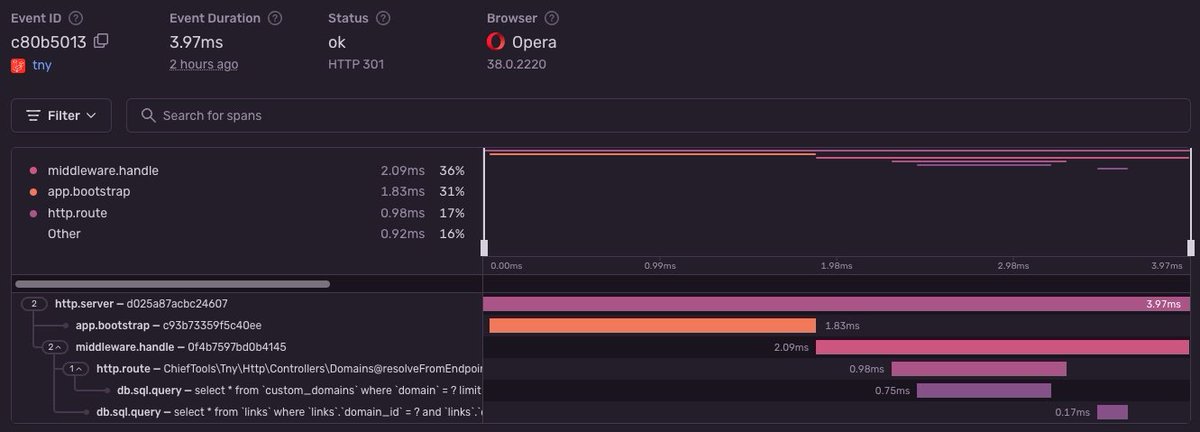Click the 0.99ms tick on time axis

661,266
